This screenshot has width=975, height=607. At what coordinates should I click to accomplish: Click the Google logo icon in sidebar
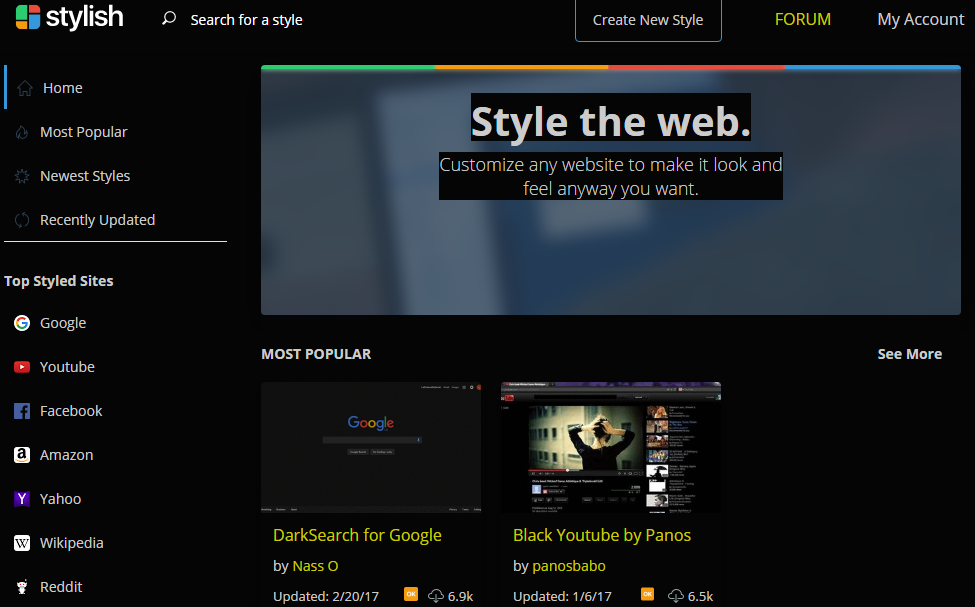pyautogui.click(x=22, y=323)
